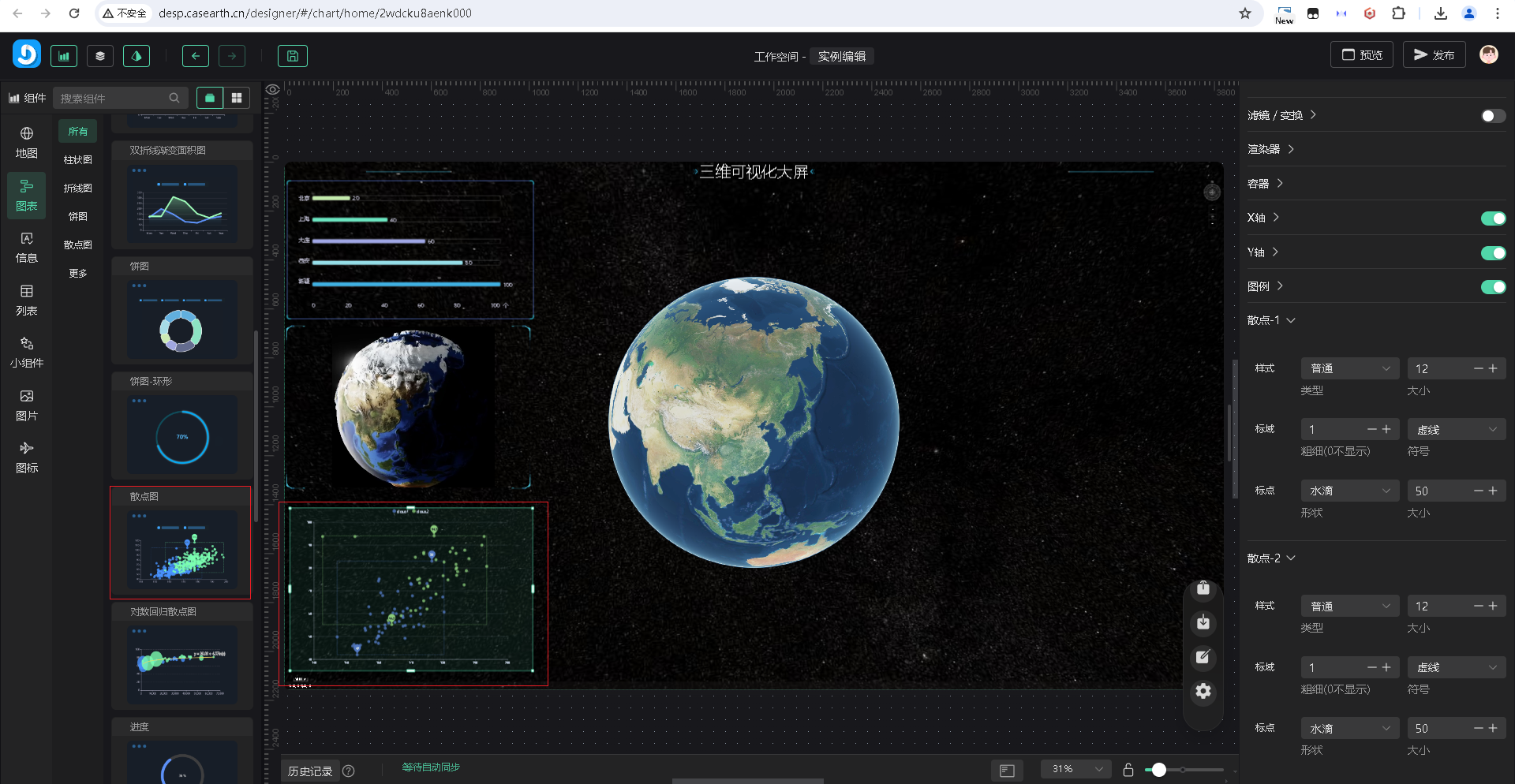Image resolution: width=1515 pixels, height=784 pixels.
Task: Click the canvas lock icon
Action: tap(1128, 770)
